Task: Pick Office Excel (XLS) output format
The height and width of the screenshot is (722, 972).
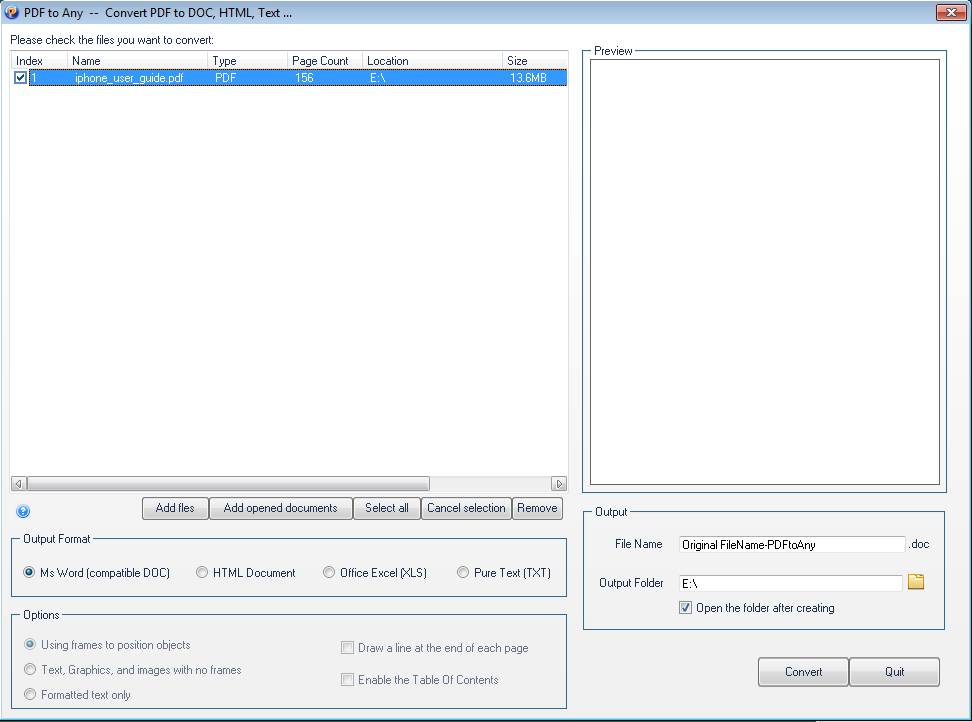Action: coord(328,572)
